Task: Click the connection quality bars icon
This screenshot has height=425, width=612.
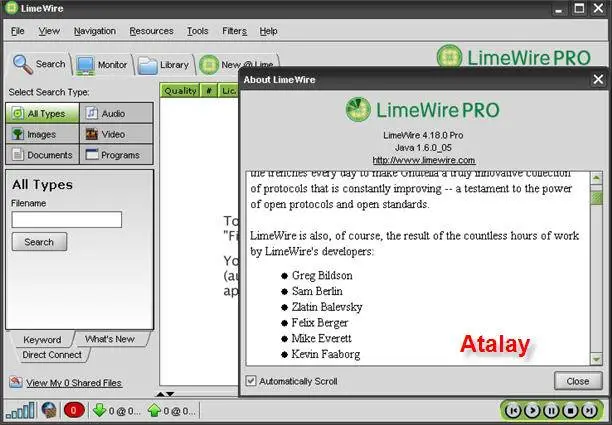Action: [x=20, y=411]
